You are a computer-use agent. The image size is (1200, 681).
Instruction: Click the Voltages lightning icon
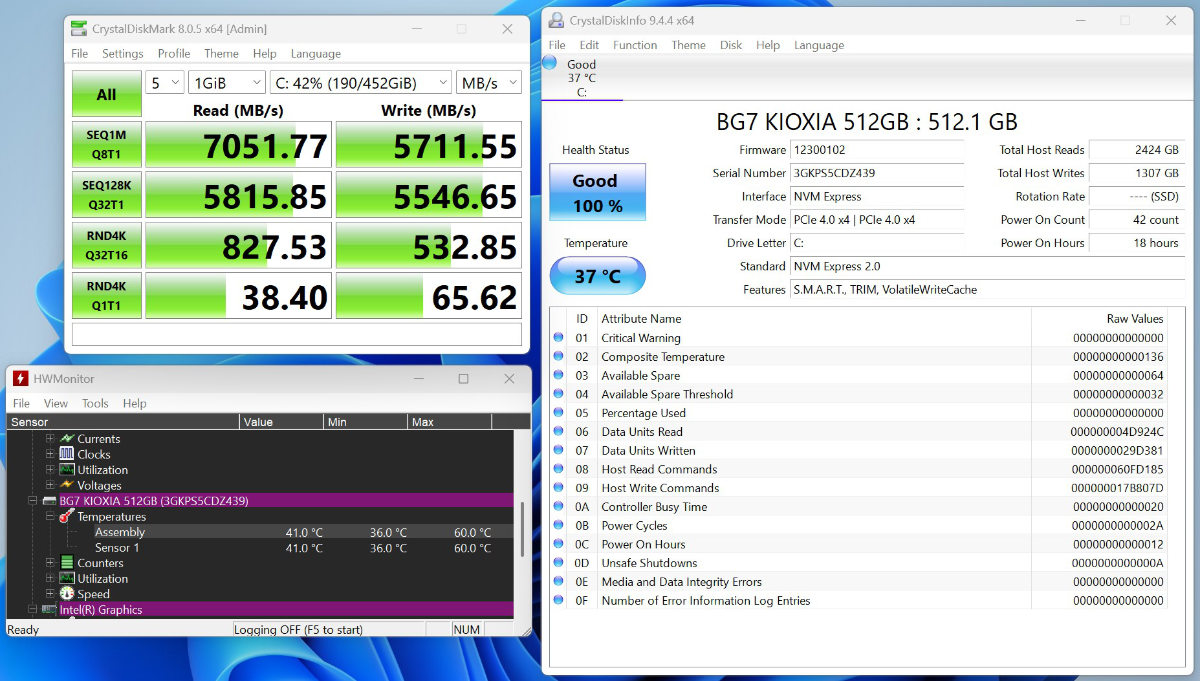point(67,485)
